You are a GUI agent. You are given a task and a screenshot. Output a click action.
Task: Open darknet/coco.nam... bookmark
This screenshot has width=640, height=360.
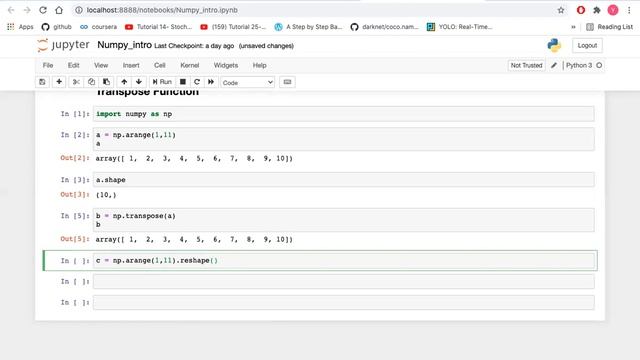[384, 27]
